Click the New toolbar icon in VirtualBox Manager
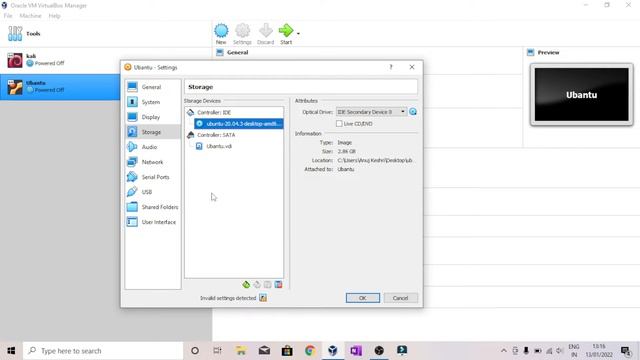This screenshot has height=360, width=640. click(221, 34)
